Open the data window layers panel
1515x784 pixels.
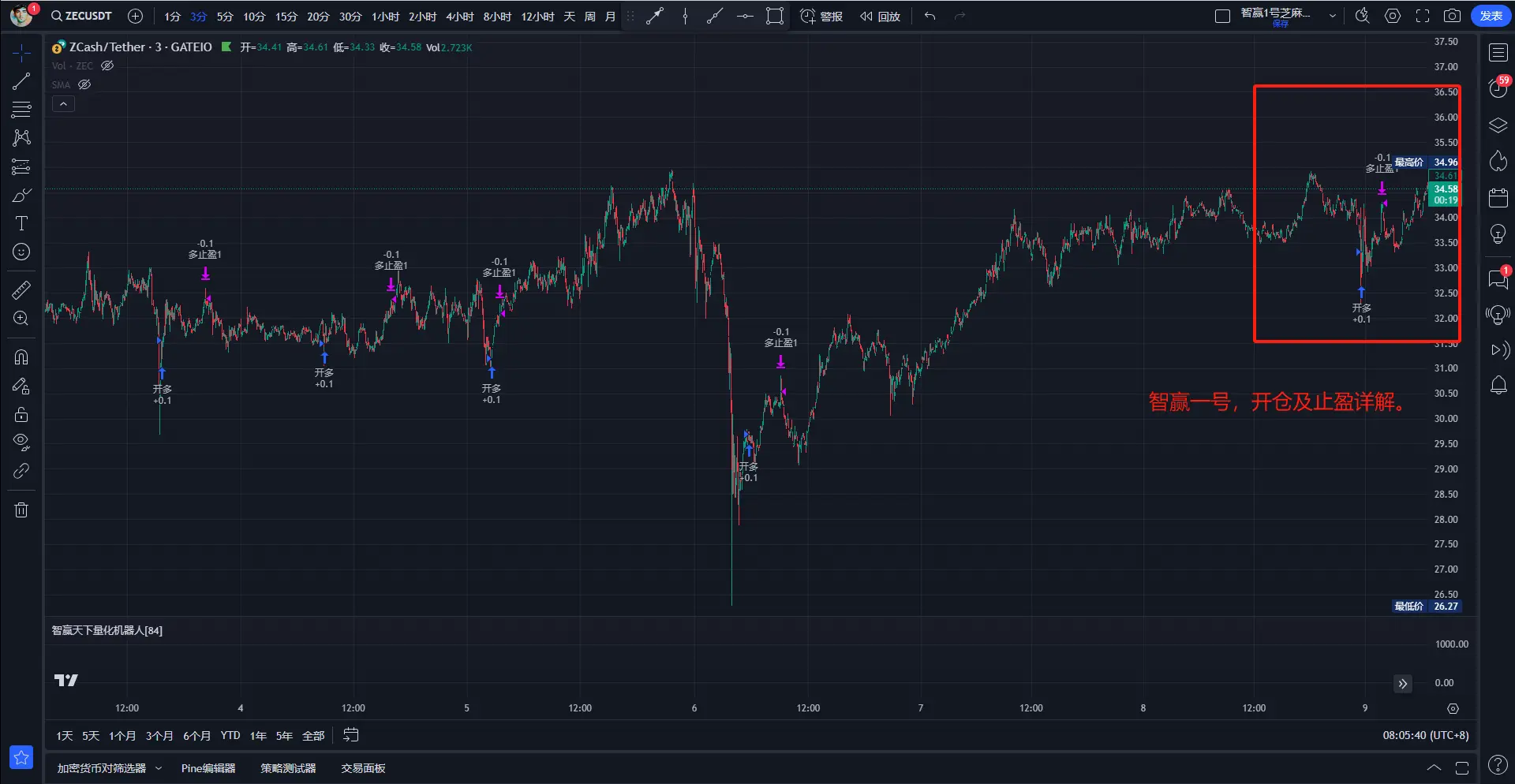(1498, 125)
